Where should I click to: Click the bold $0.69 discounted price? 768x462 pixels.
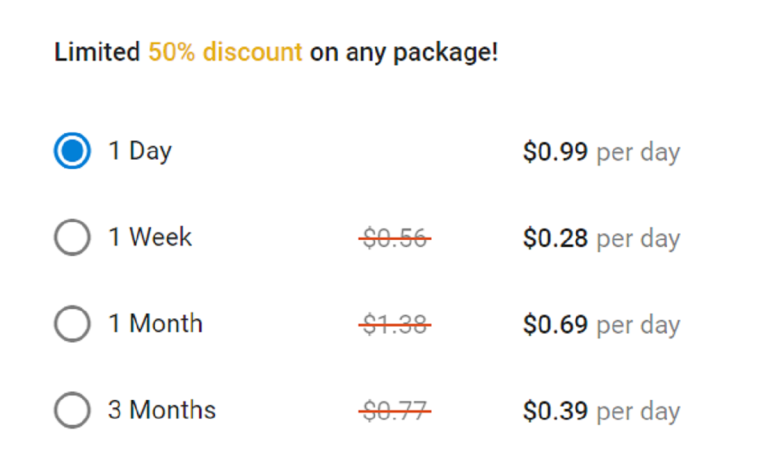pos(556,325)
